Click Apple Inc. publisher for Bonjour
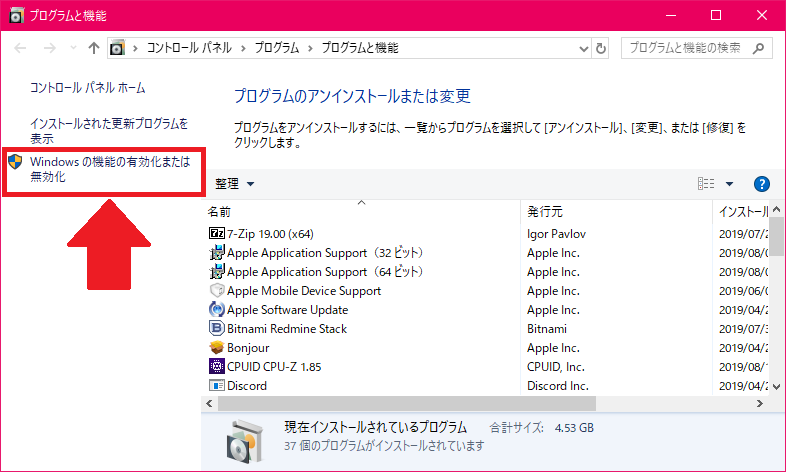 [x=553, y=348]
